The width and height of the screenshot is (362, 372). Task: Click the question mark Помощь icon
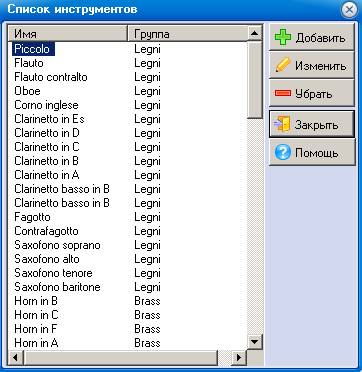click(x=283, y=153)
